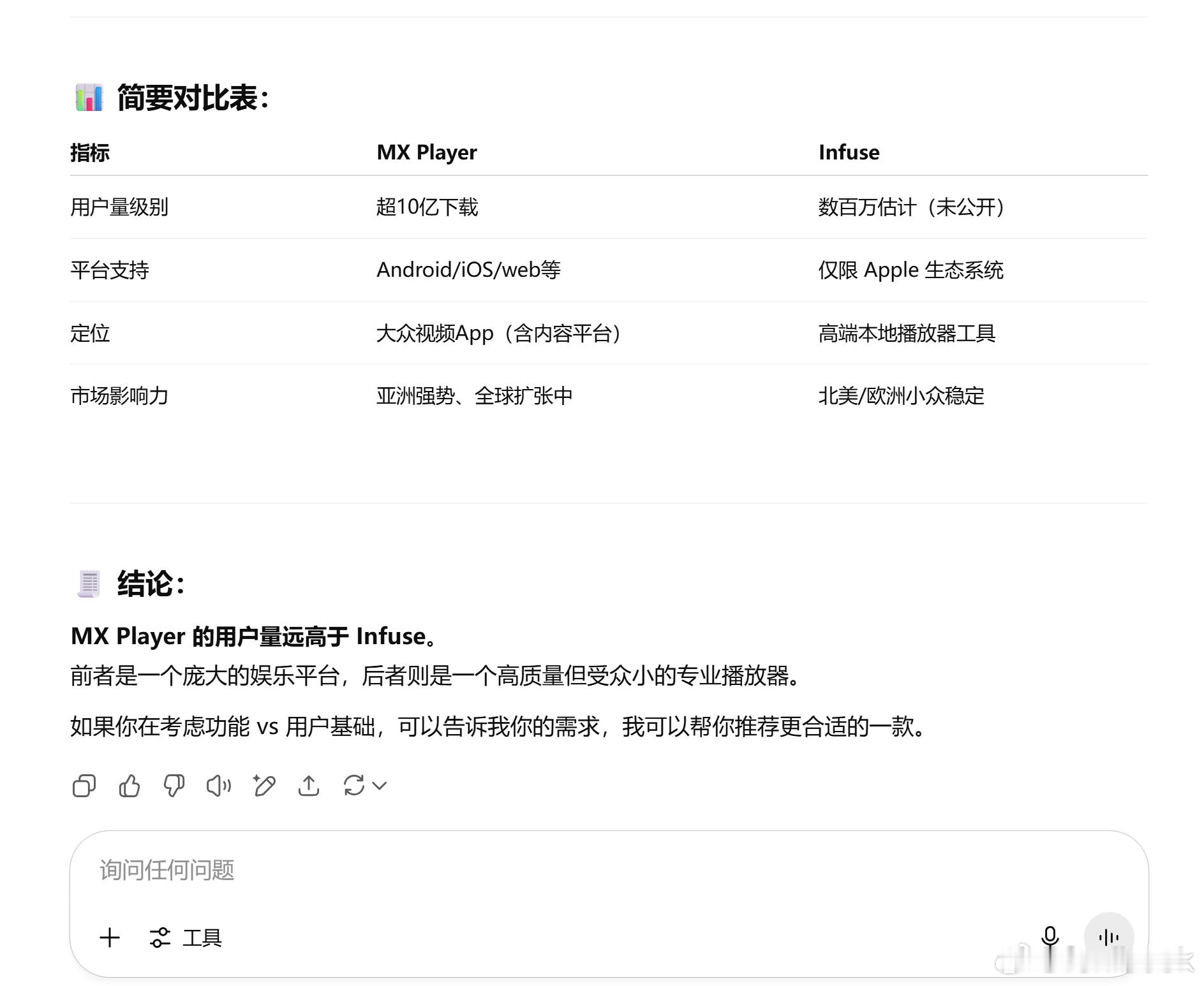This screenshot has height=986, width=1204.
Task: Open the 工具 tools menu
Action: point(186,938)
